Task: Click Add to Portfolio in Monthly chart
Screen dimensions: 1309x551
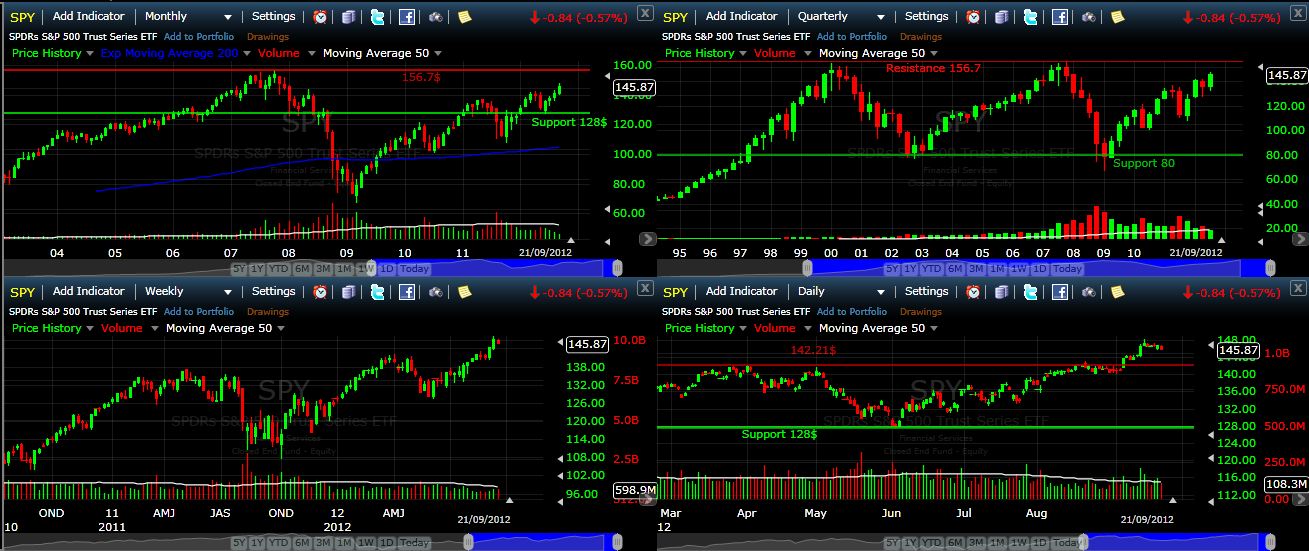Action: click(x=200, y=36)
